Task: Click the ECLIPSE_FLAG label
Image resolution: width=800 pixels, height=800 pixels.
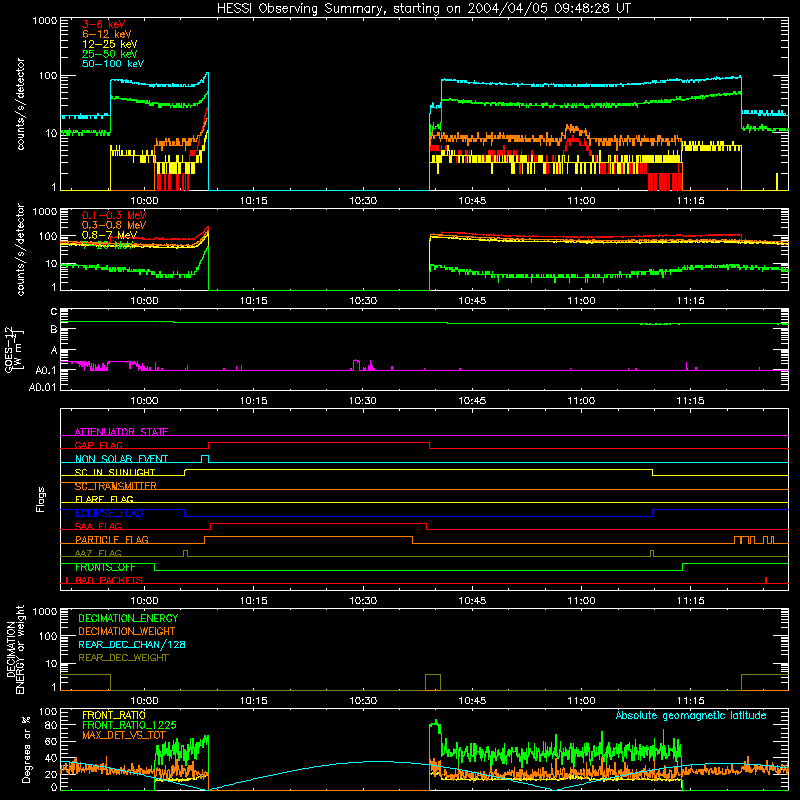Action: pos(109,513)
